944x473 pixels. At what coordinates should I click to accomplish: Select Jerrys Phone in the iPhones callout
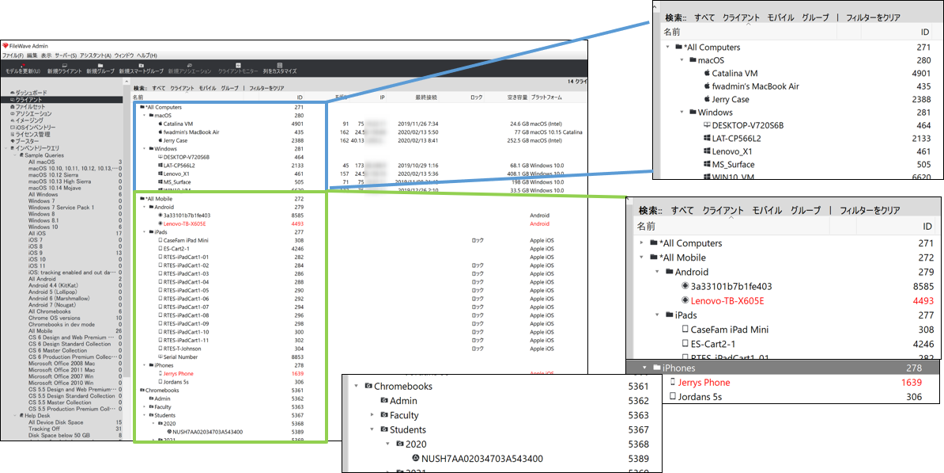[x=705, y=382]
